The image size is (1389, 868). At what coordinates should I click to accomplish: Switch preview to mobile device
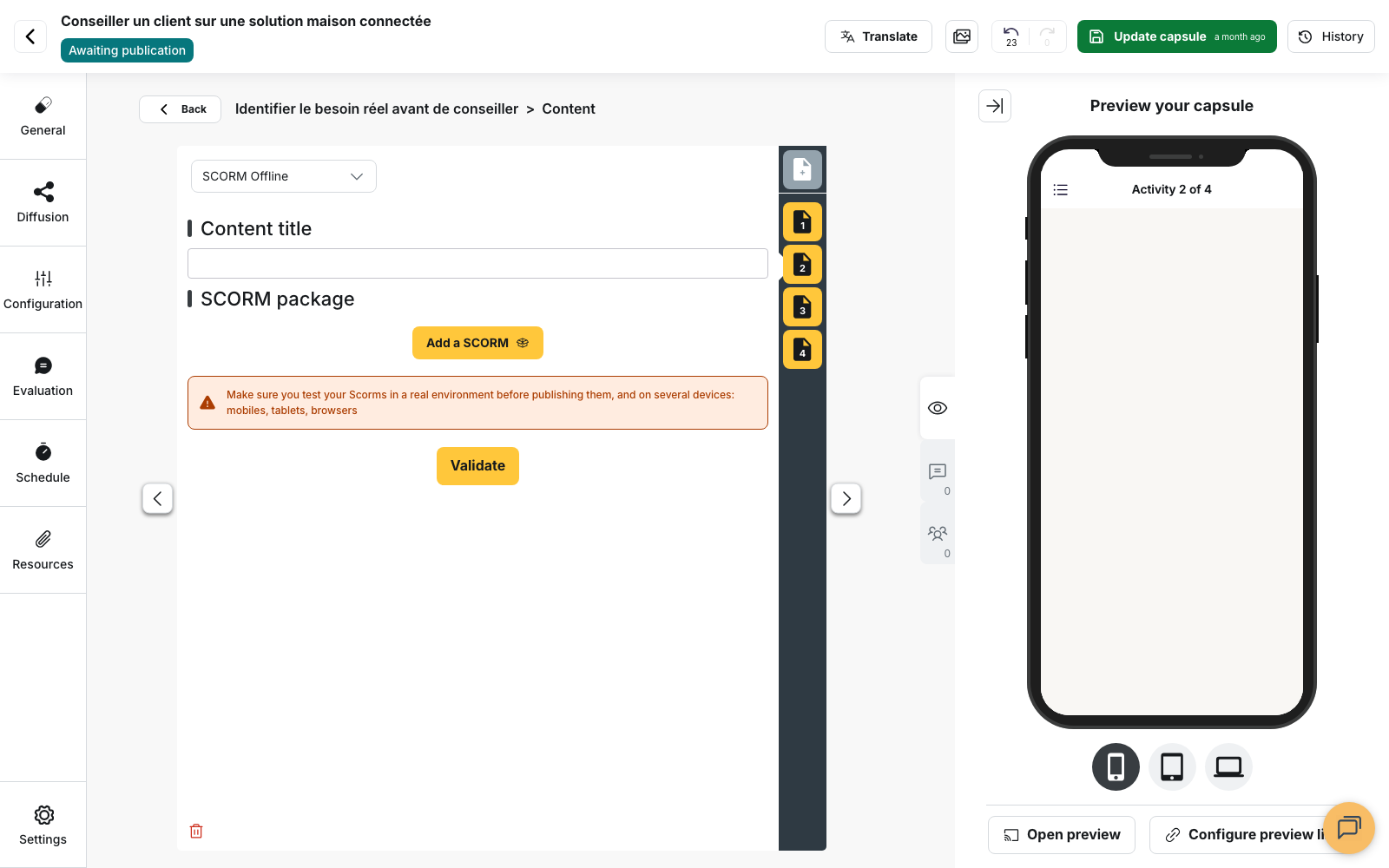(1116, 767)
